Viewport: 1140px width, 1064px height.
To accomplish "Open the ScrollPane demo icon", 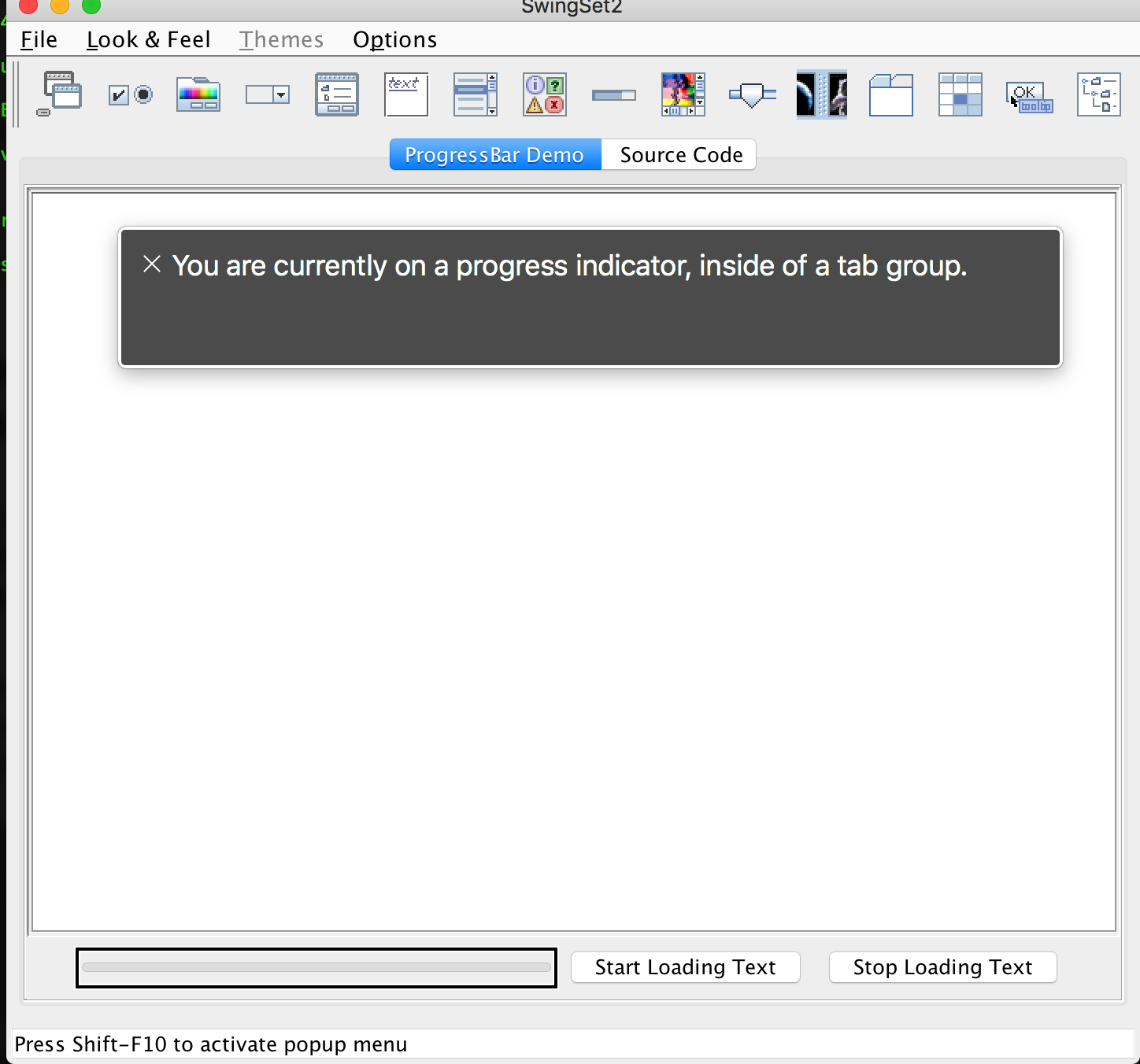I will pos(683,95).
